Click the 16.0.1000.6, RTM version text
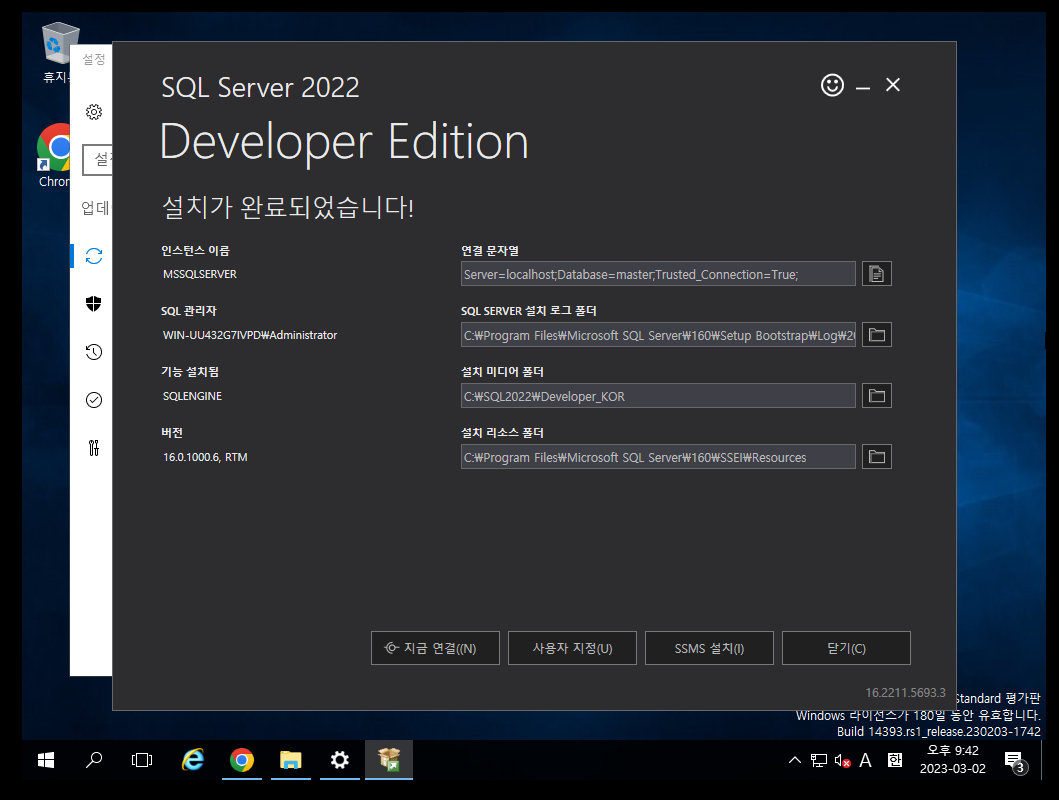 [205, 457]
